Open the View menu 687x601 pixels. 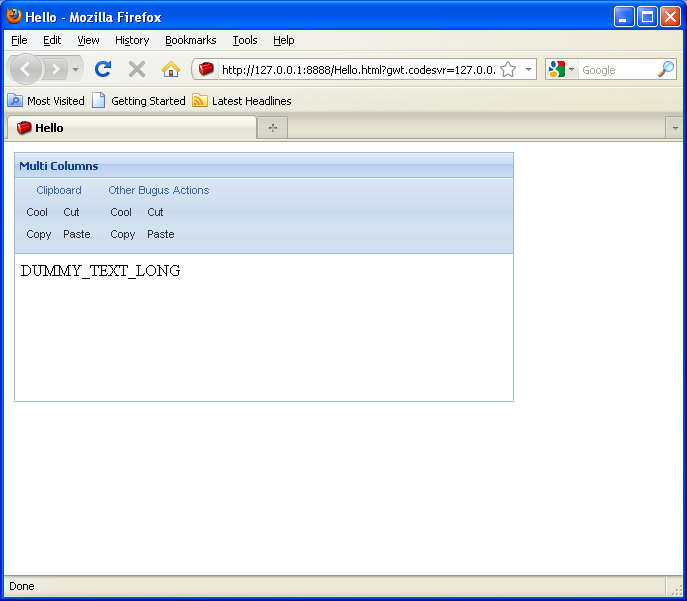click(88, 40)
